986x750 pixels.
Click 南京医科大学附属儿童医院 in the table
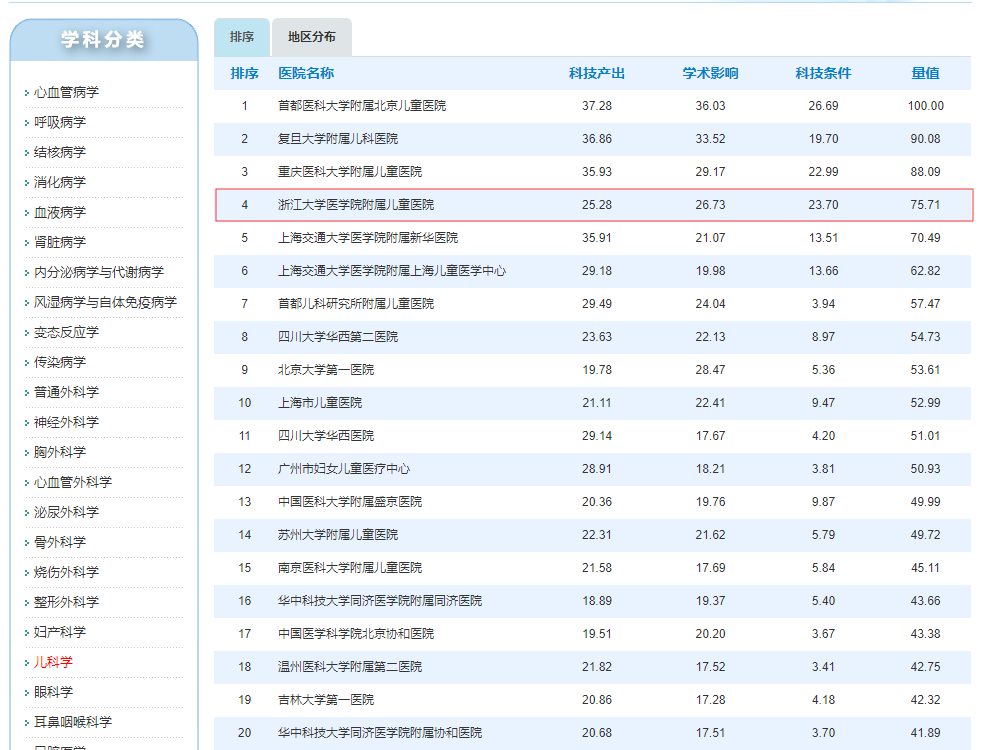click(350, 568)
